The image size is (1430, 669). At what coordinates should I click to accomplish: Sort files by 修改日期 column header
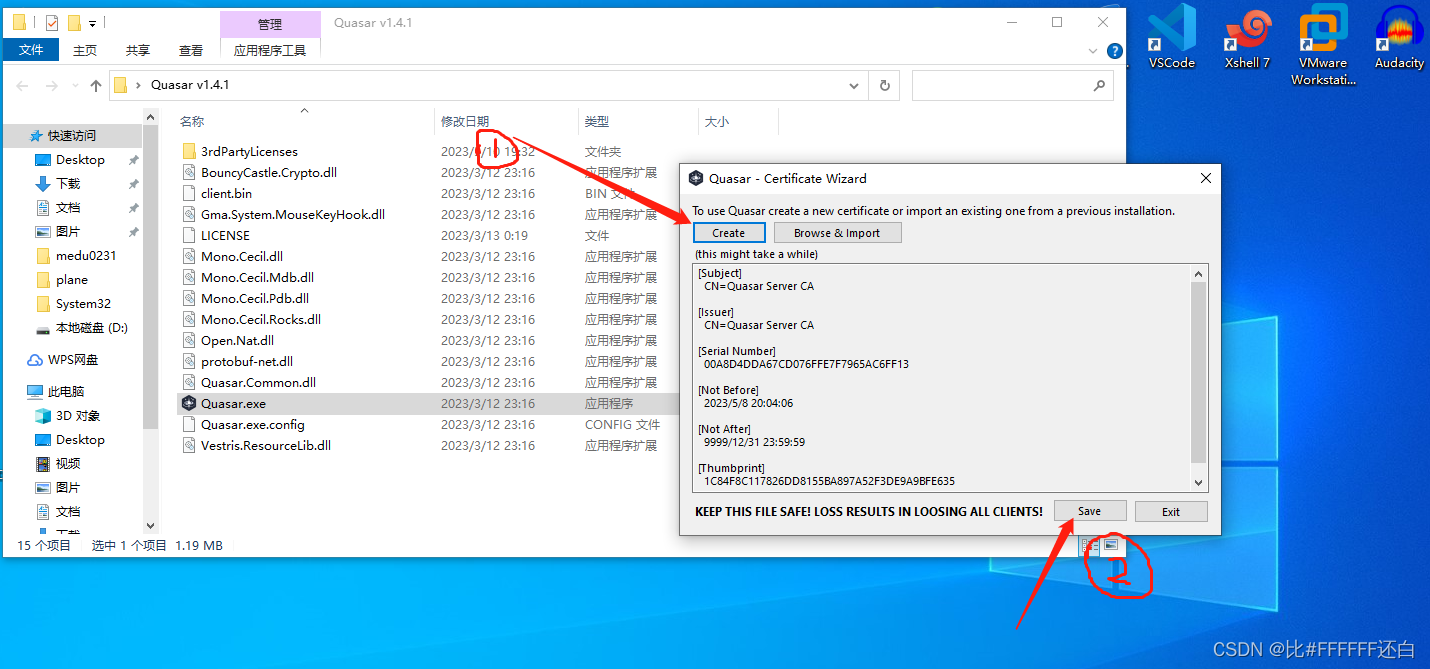tap(466, 121)
